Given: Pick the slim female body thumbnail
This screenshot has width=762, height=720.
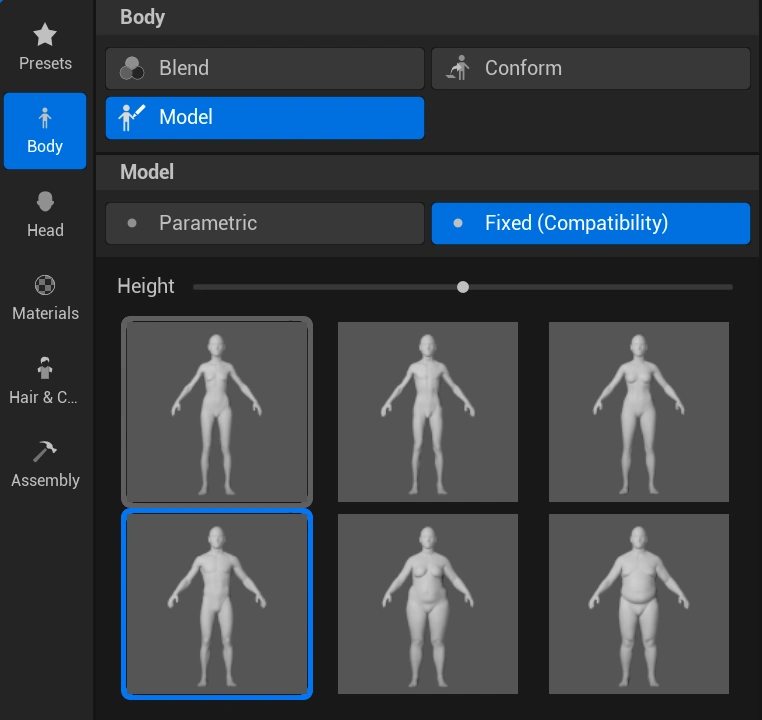Looking at the screenshot, I should click(x=217, y=411).
